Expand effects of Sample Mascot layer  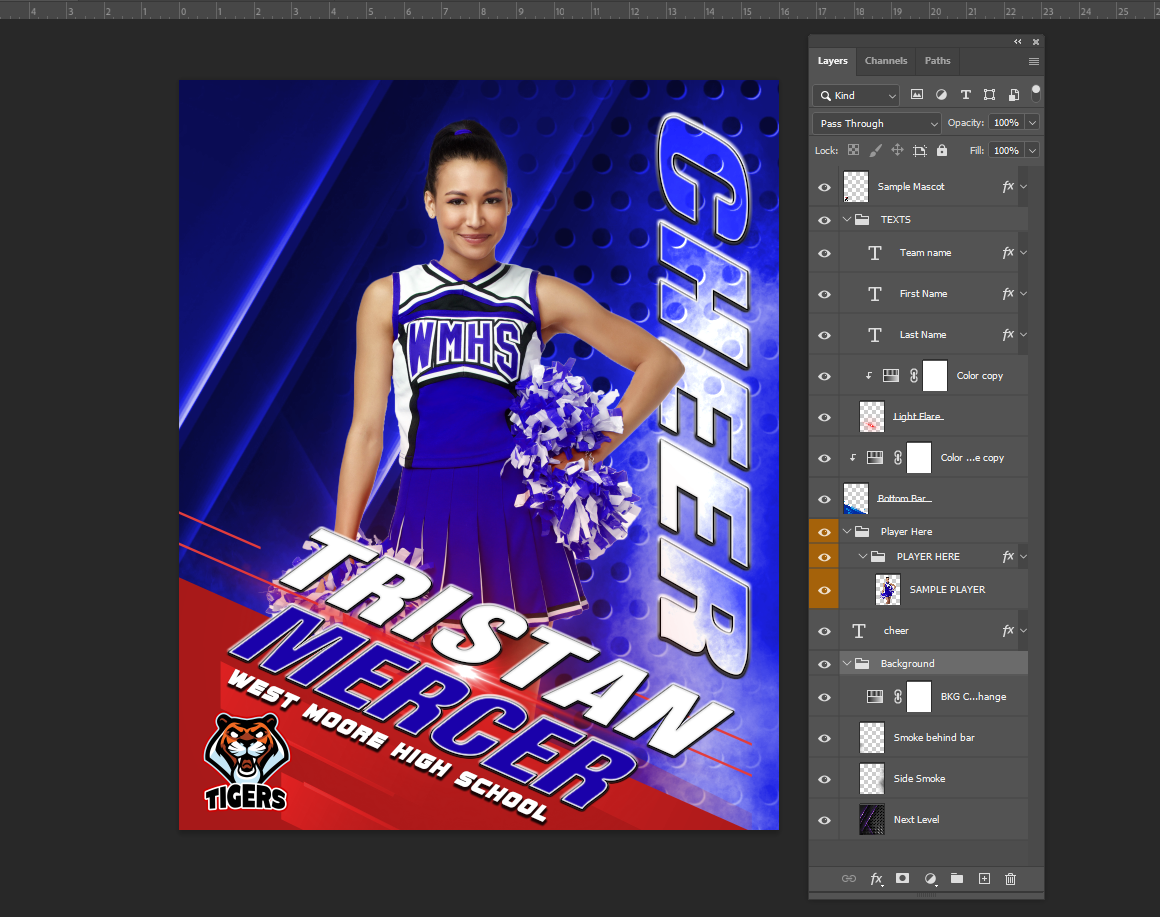tap(1024, 187)
